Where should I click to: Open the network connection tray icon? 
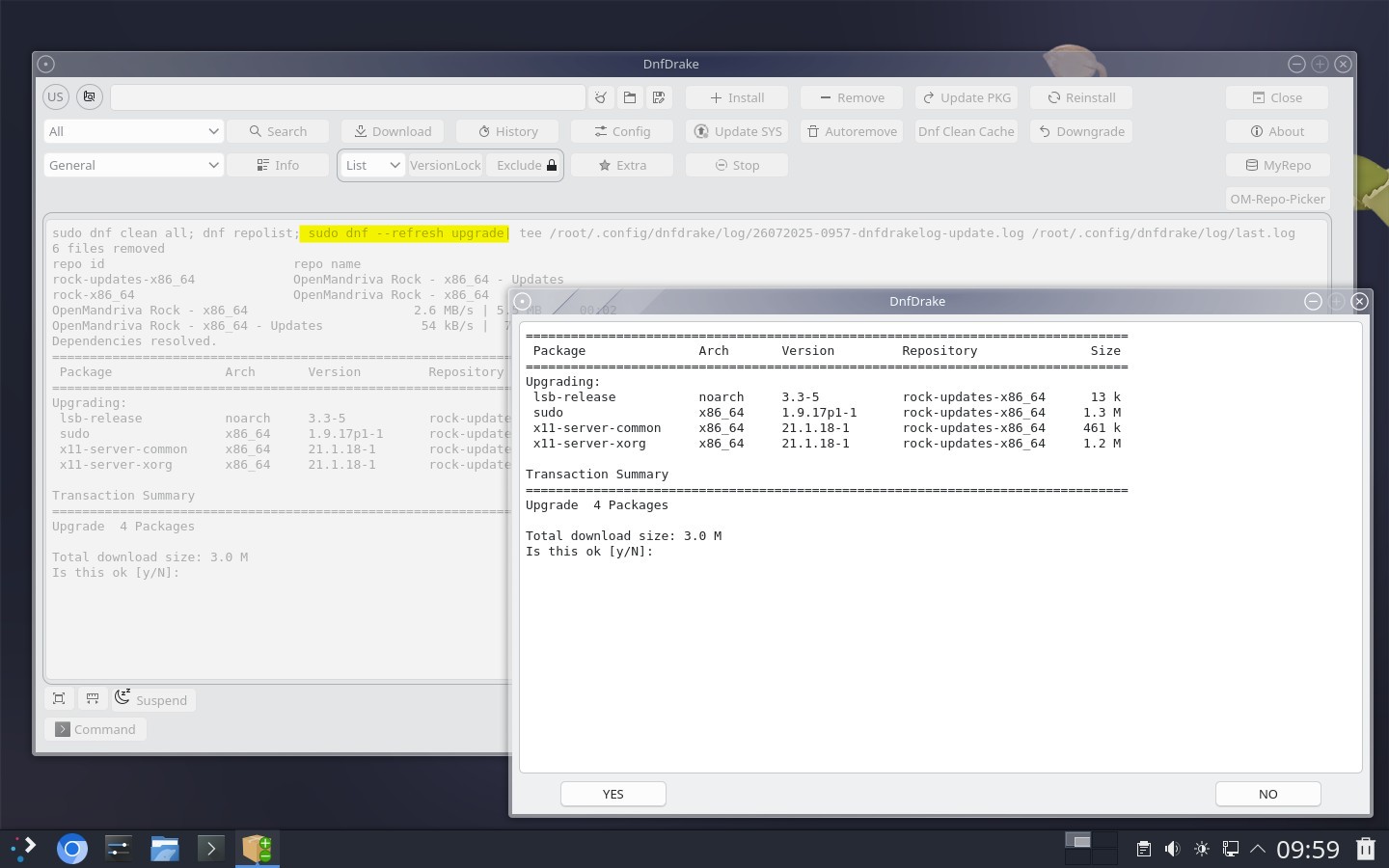click(1231, 849)
